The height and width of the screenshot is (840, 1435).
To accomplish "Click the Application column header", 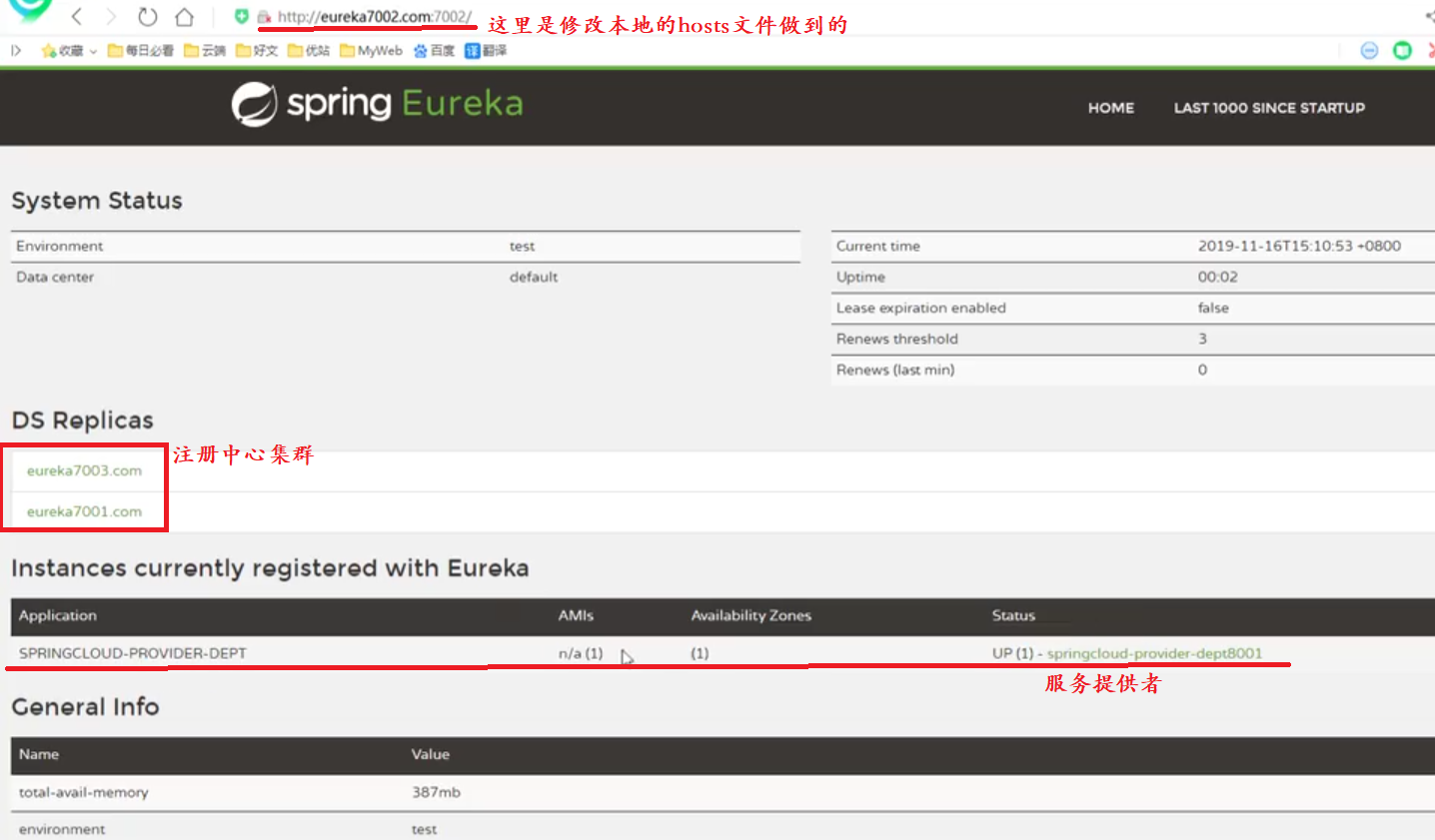I will click(58, 615).
